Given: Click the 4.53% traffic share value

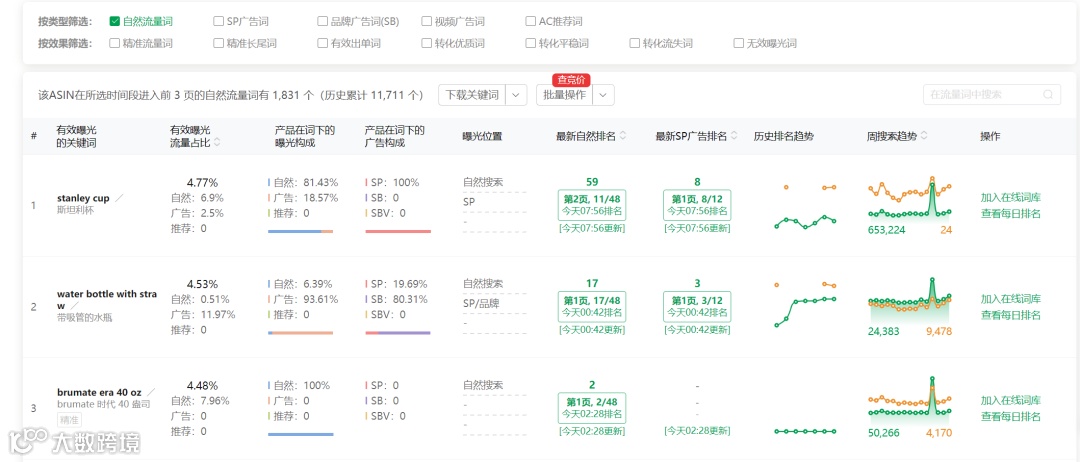Looking at the screenshot, I should [x=202, y=284].
